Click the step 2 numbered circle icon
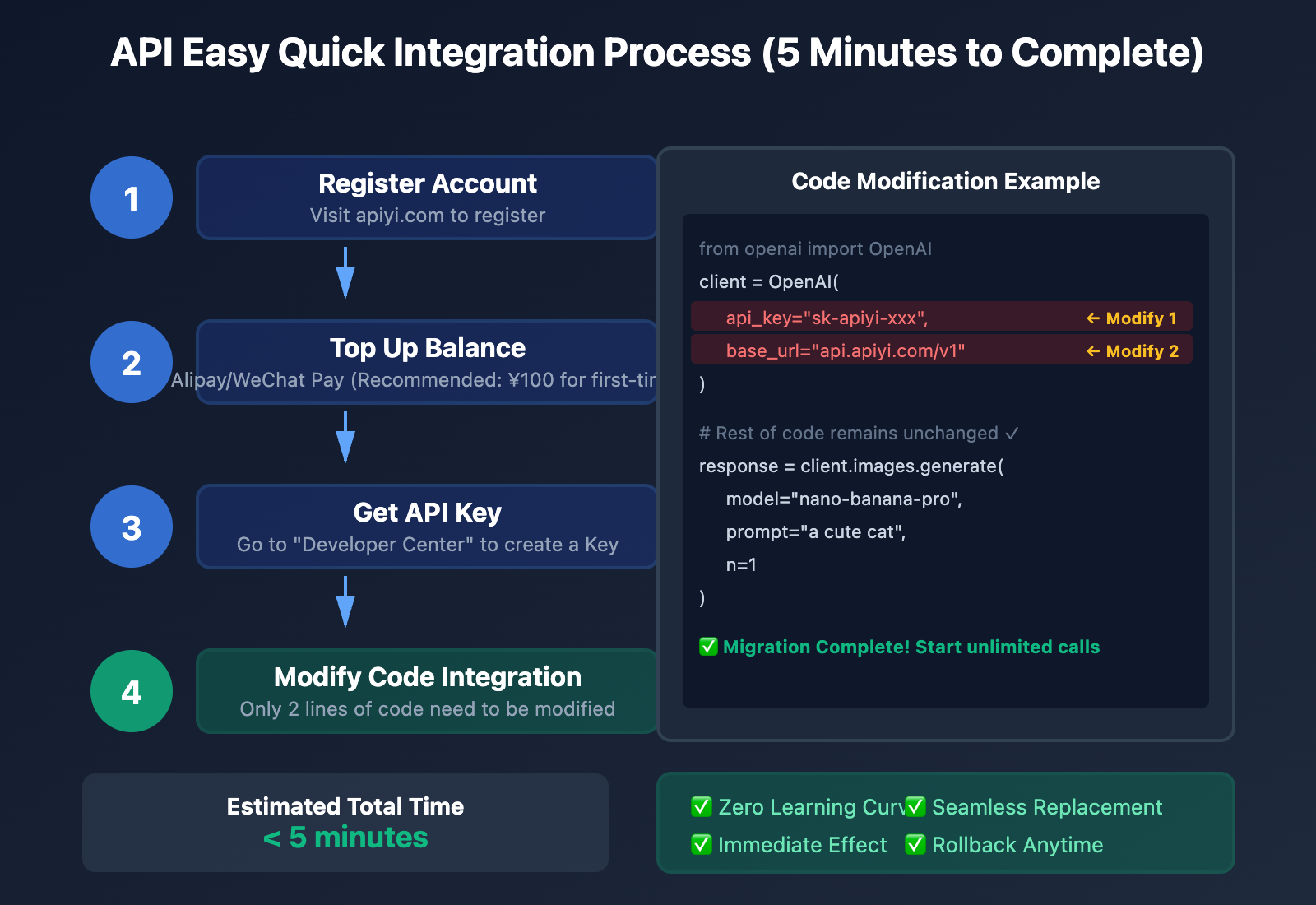 point(131,362)
